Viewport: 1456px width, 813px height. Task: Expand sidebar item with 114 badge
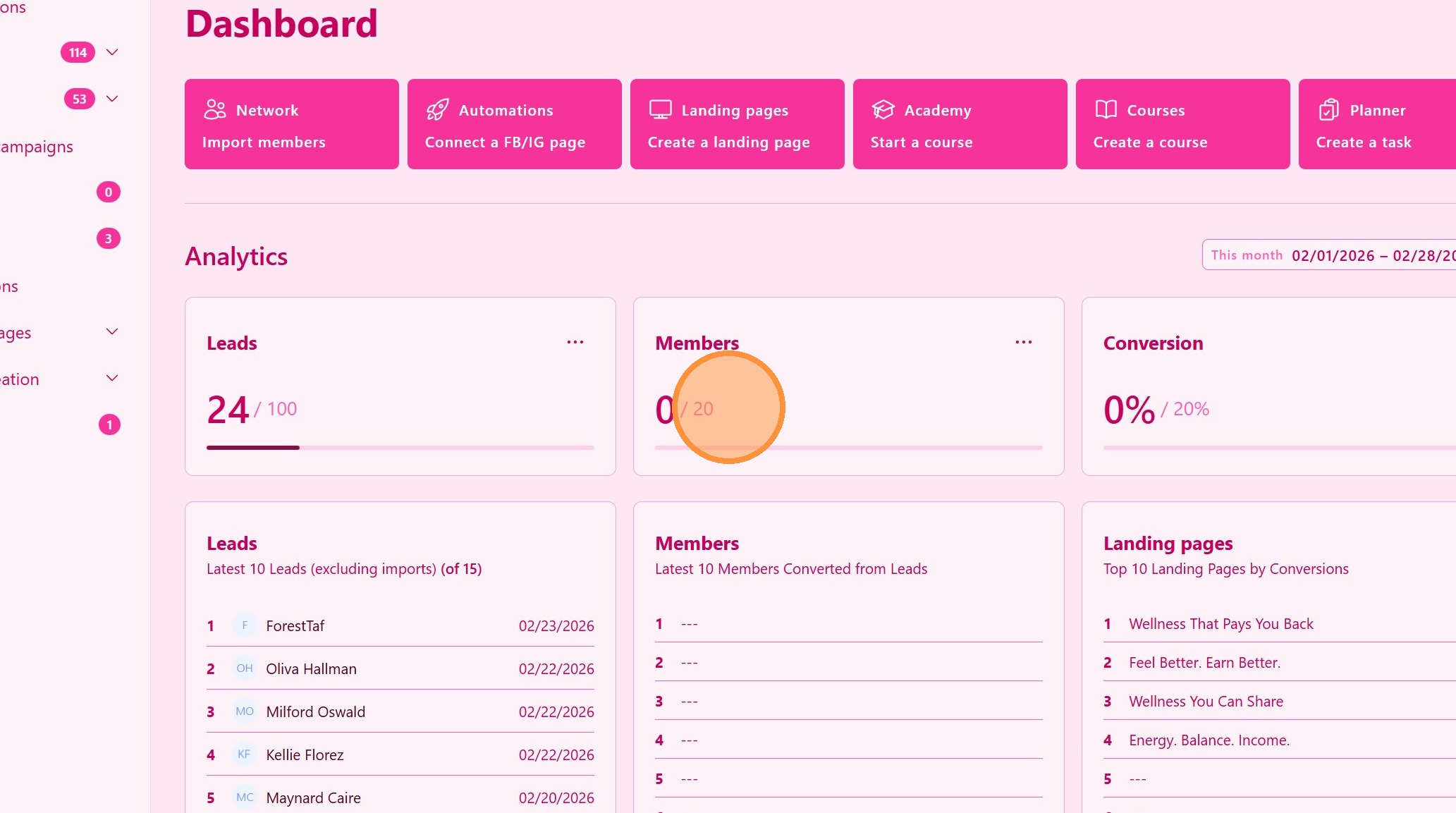(x=111, y=52)
